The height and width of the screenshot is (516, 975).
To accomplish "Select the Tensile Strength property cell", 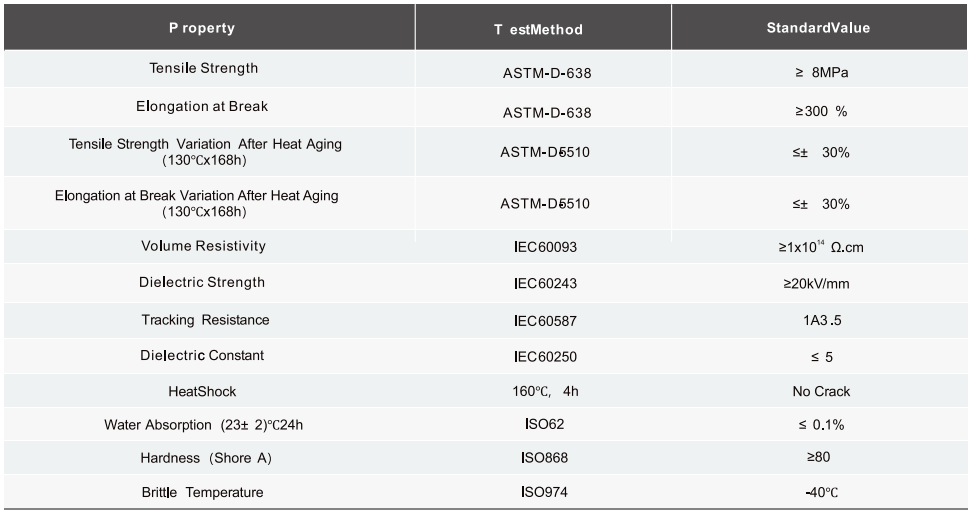I will (204, 69).
